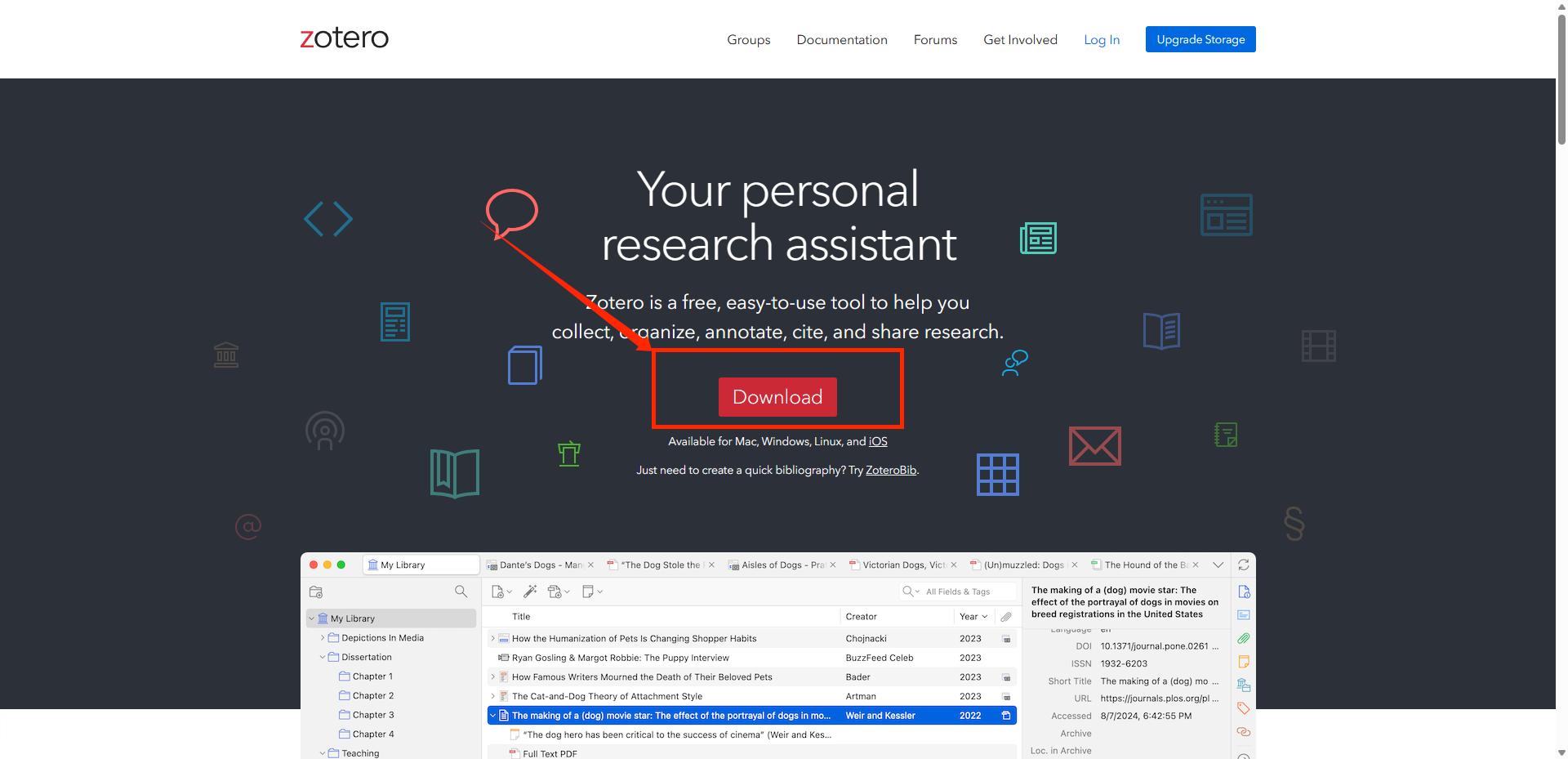The height and width of the screenshot is (759, 1568).
Task: Select the Ryan Gosling & Margot Robbie row
Action: point(751,658)
